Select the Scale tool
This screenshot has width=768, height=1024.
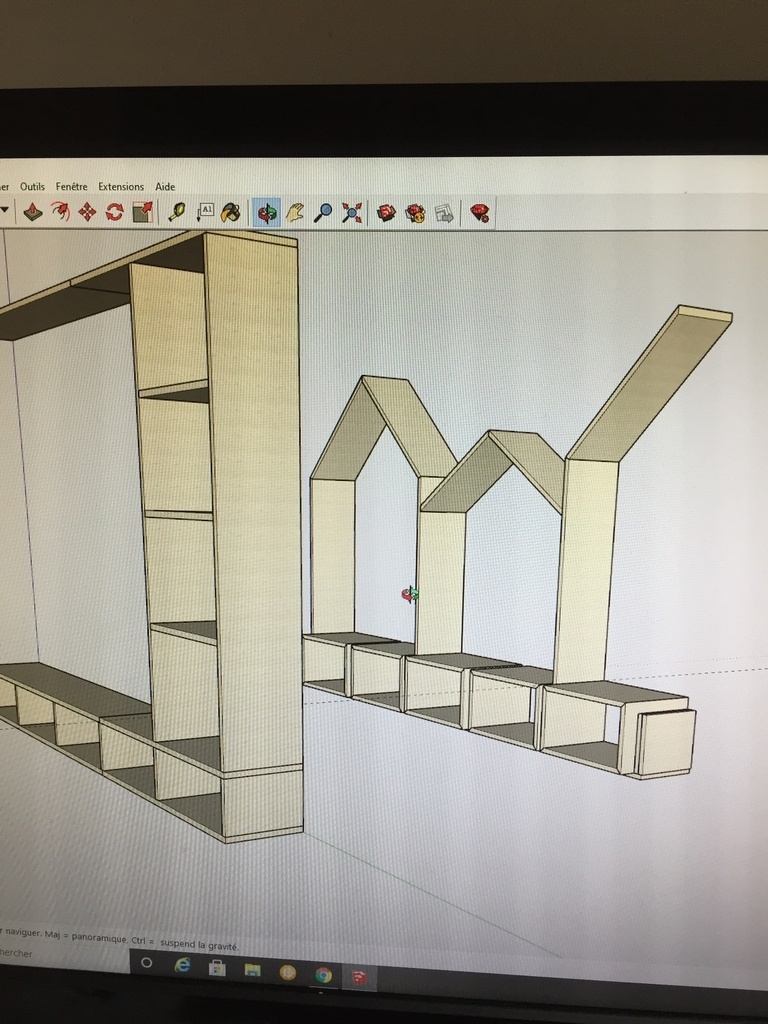click(x=142, y=212)
